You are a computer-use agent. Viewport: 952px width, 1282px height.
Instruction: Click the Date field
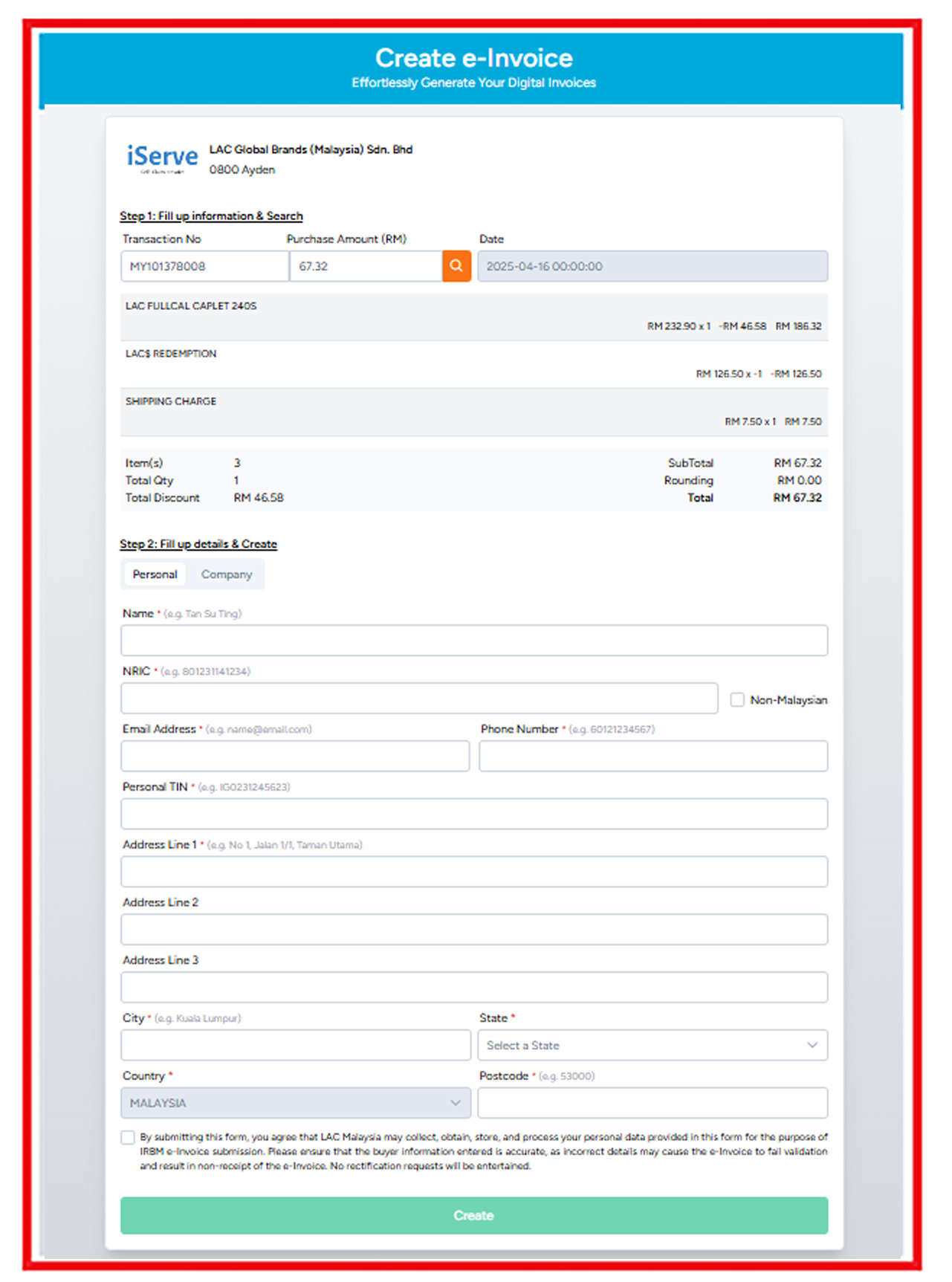(x=652, y=266)
